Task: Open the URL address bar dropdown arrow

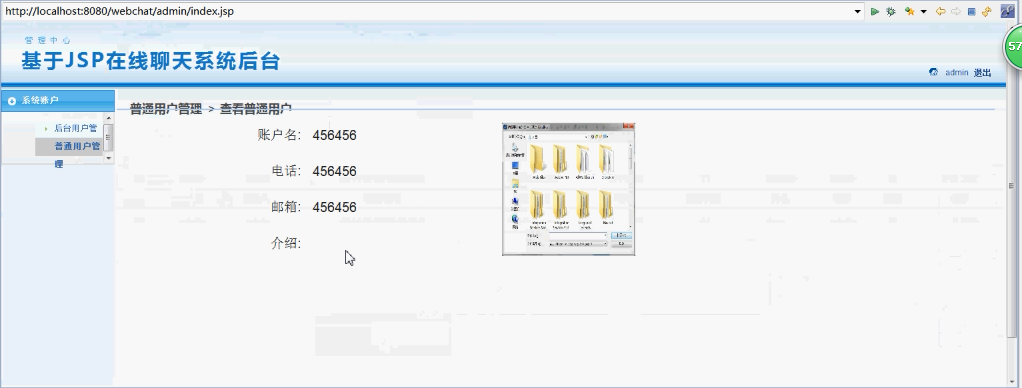Action: (x=858, y=11)
